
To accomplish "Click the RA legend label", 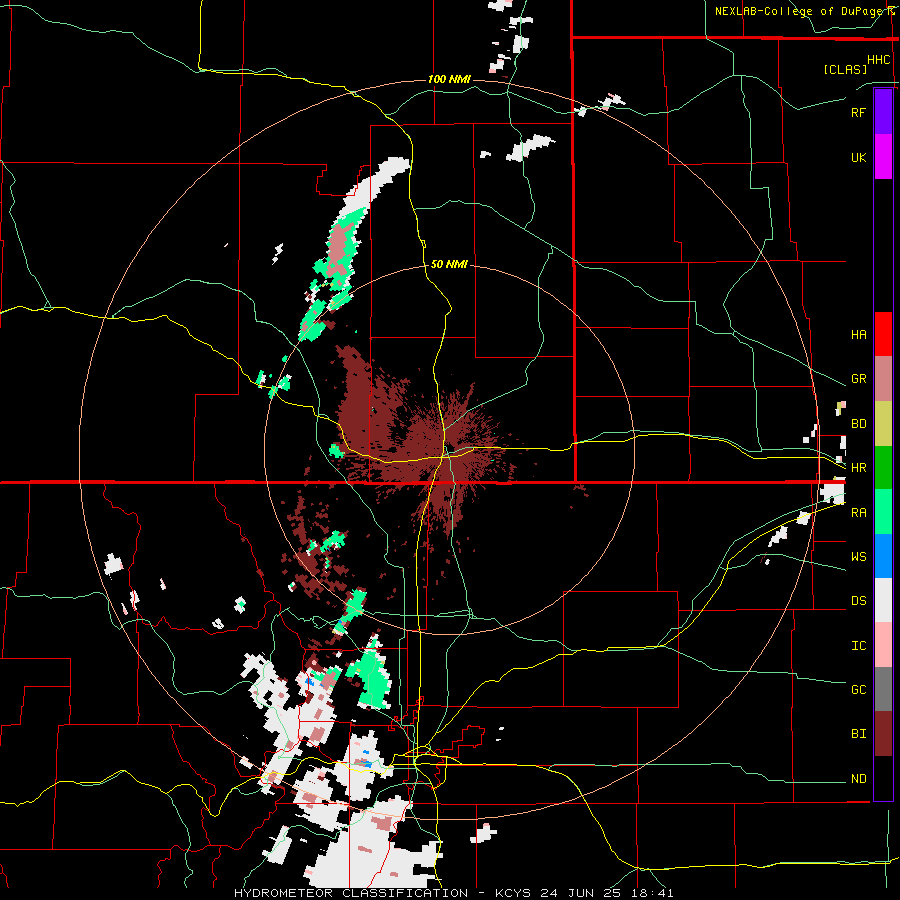I will coord(859,512).
